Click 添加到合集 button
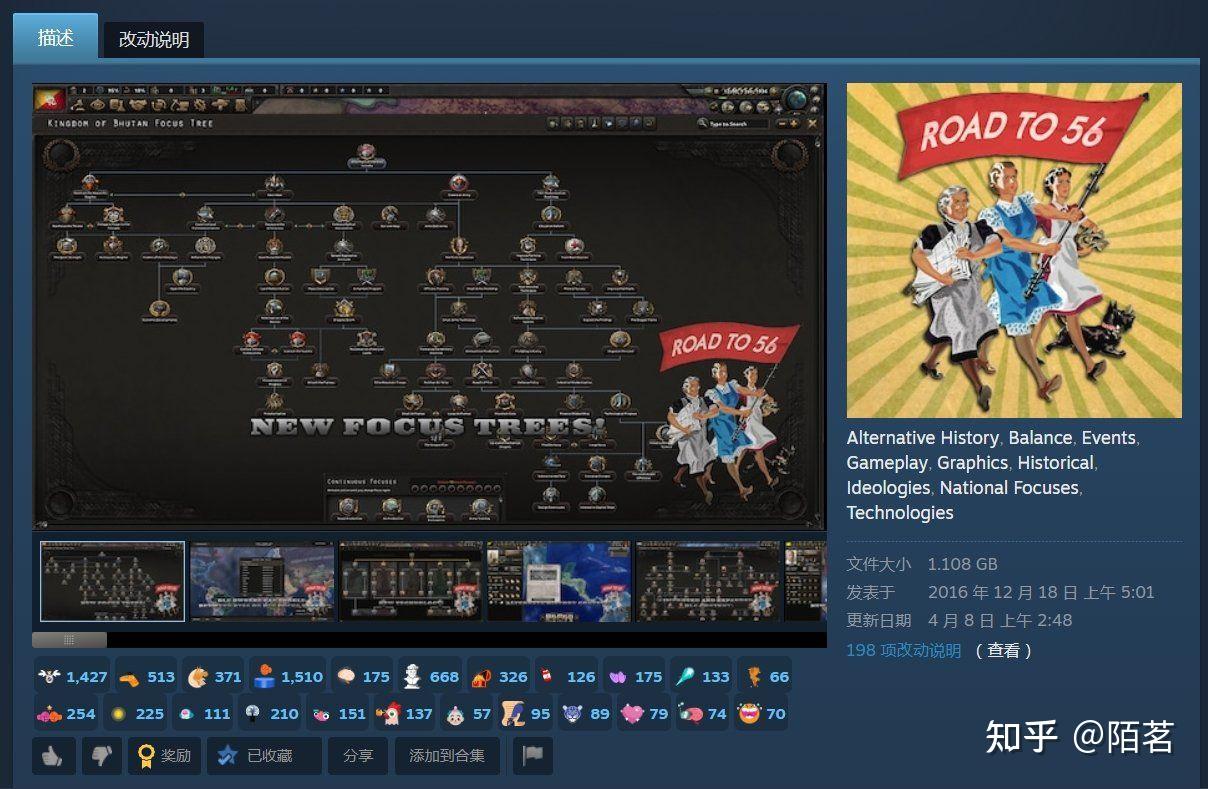The height and width of the screenshot is (789, 1208). [447, 756]
